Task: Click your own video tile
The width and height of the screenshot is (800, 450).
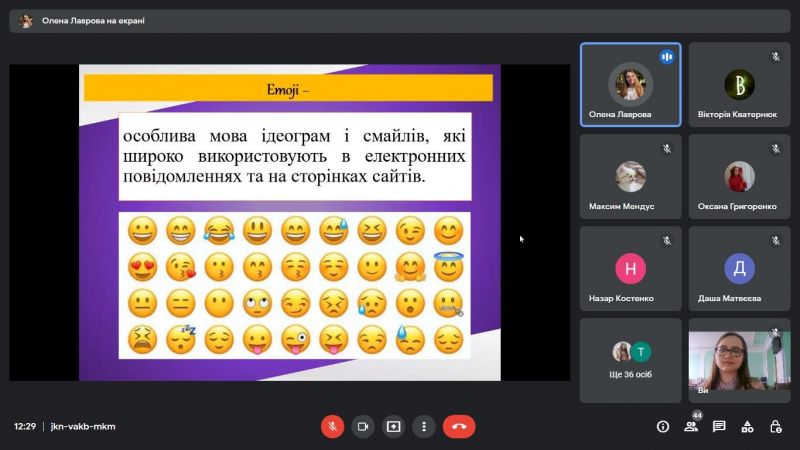Action: [x=739, y=360]
